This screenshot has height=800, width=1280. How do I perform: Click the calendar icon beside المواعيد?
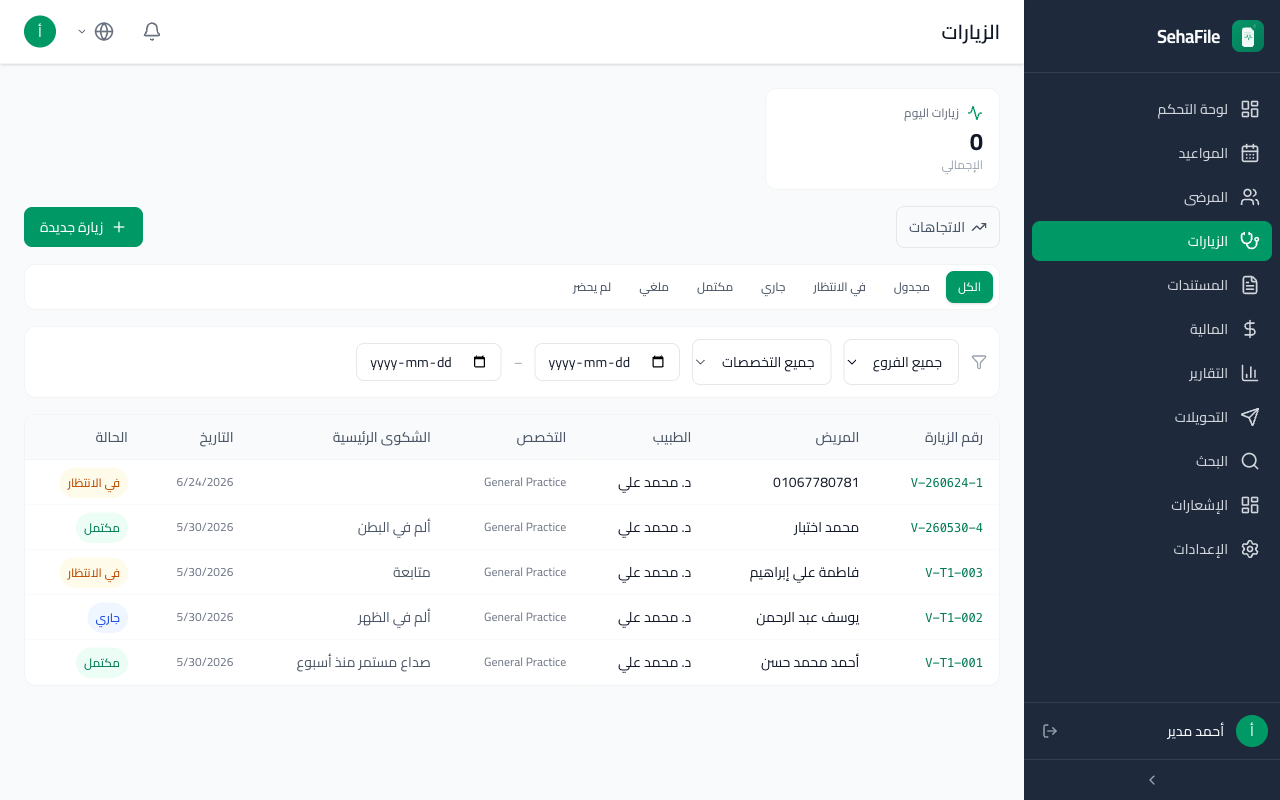pos(1250,153)
